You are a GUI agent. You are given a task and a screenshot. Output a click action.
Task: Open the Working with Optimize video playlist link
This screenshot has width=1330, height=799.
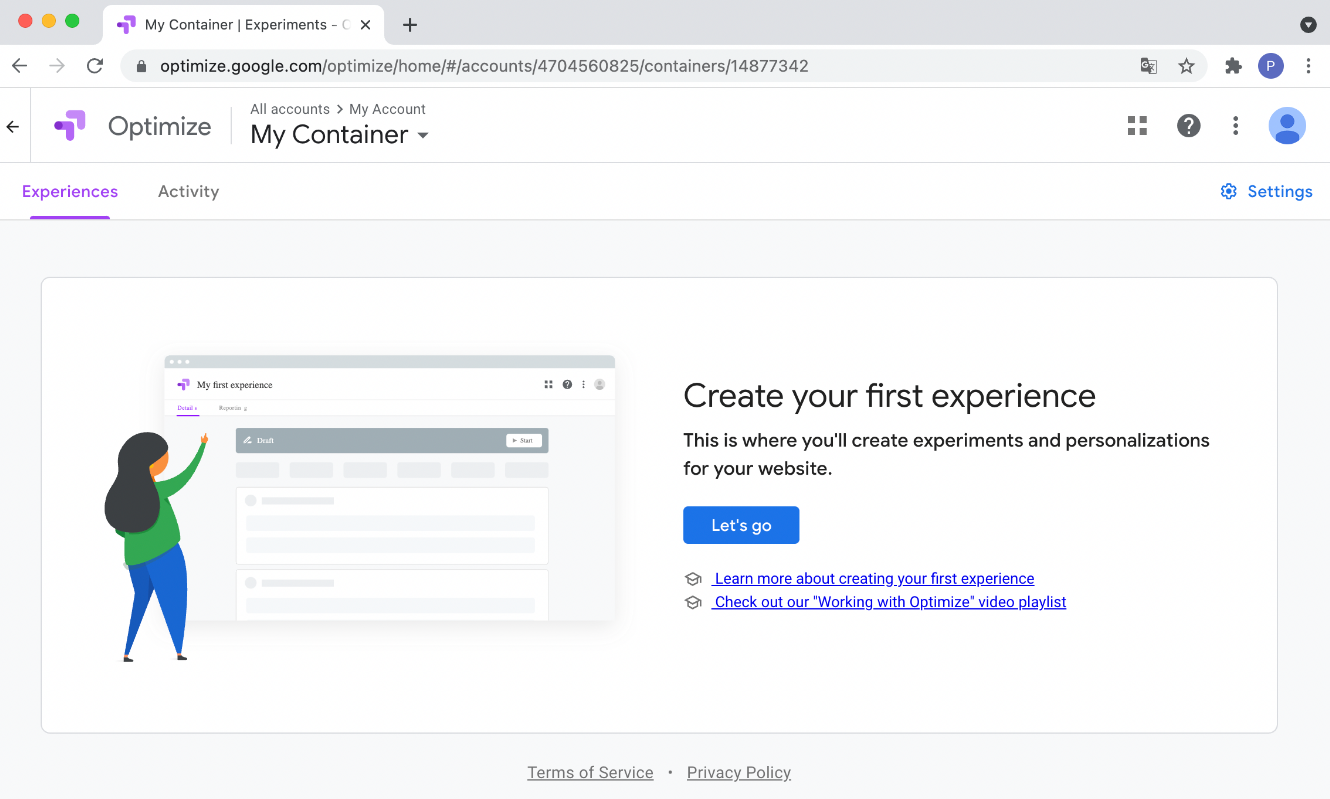(x=890, y=602)
